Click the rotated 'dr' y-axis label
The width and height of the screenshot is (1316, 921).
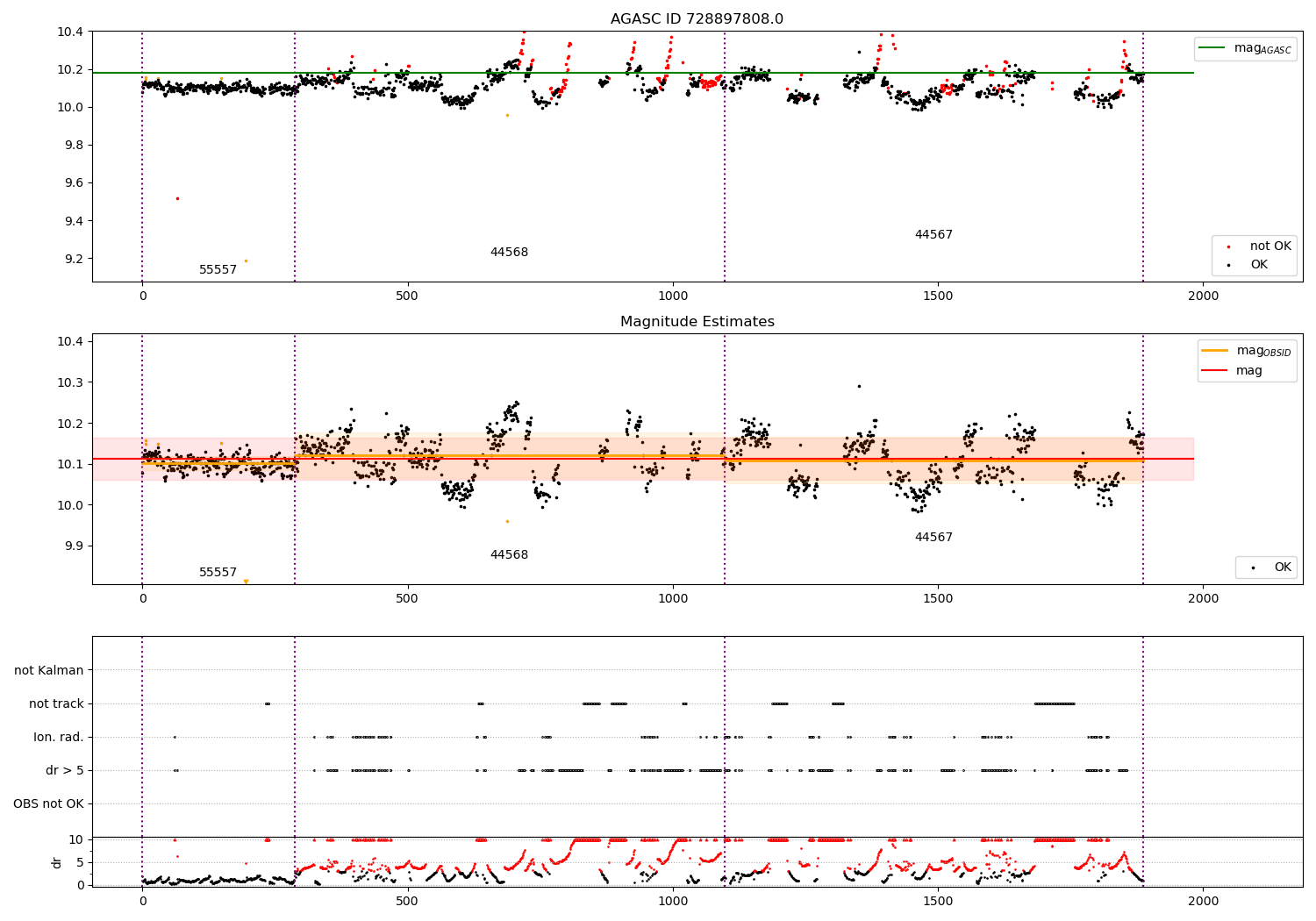tap(57, 862)
